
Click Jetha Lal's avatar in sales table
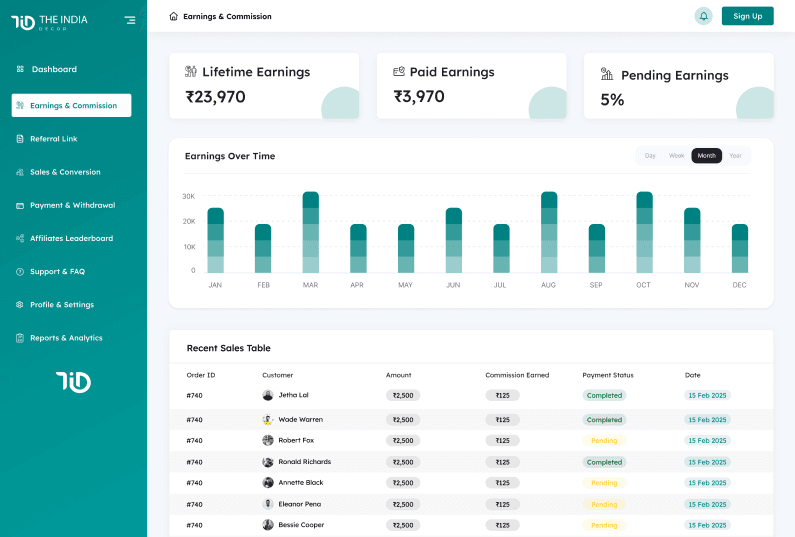tap(268, 395)
